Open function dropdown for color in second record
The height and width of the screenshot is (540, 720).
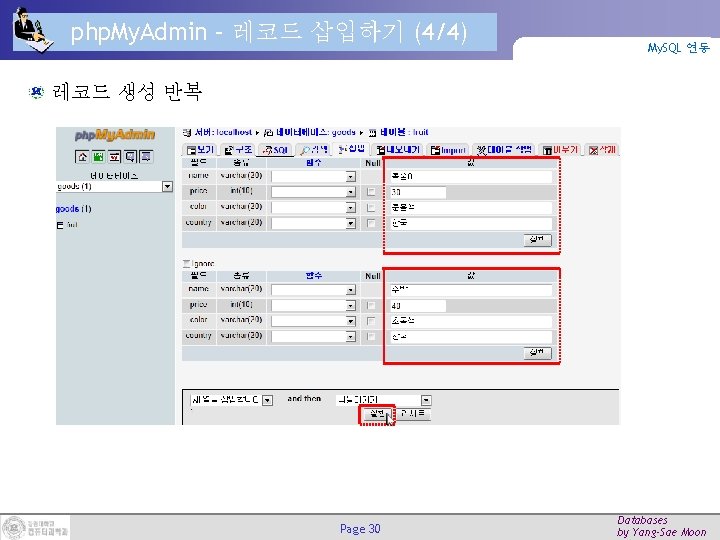click(314, 321)
